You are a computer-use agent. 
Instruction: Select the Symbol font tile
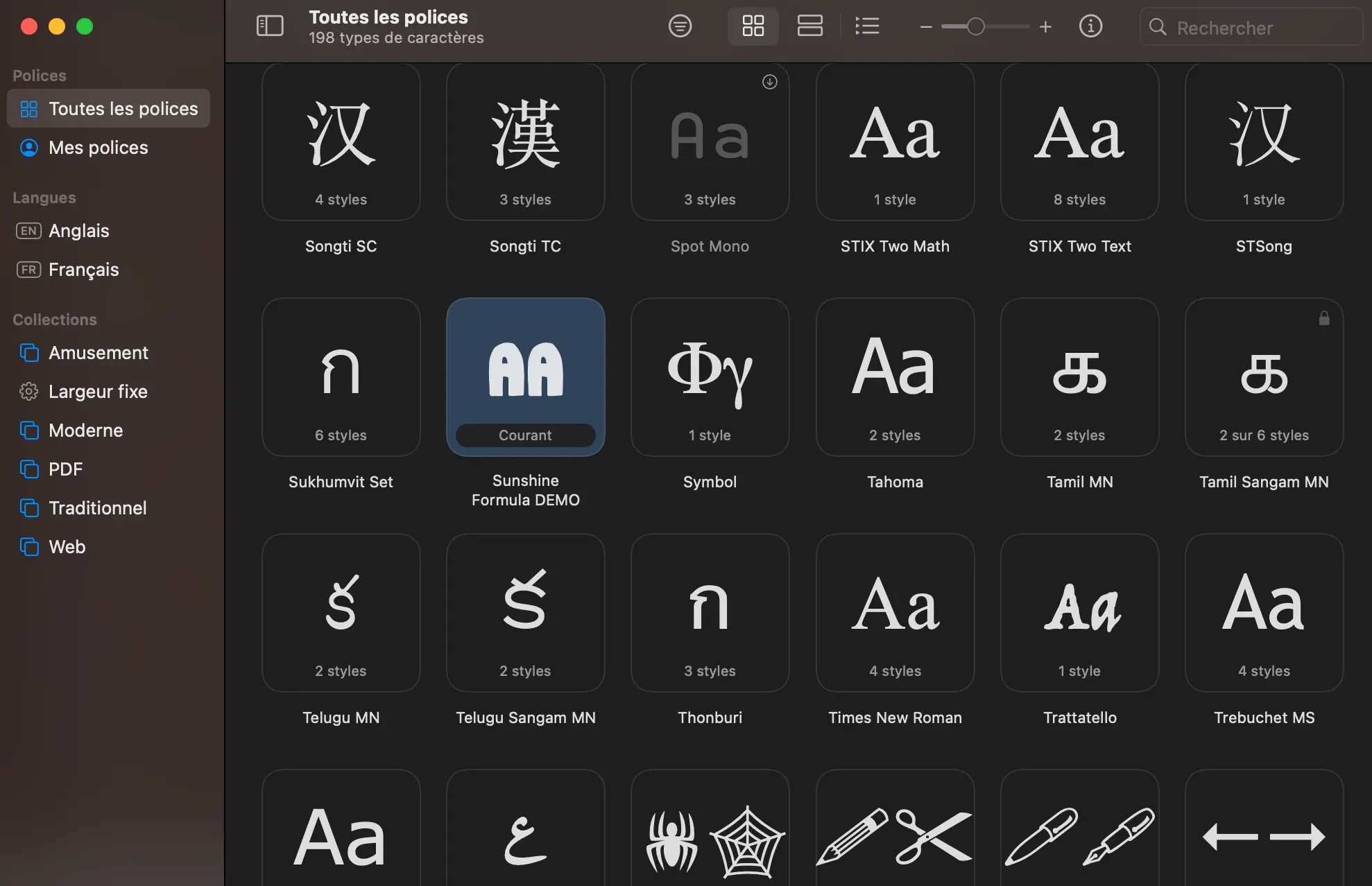(x=710, y=377)
